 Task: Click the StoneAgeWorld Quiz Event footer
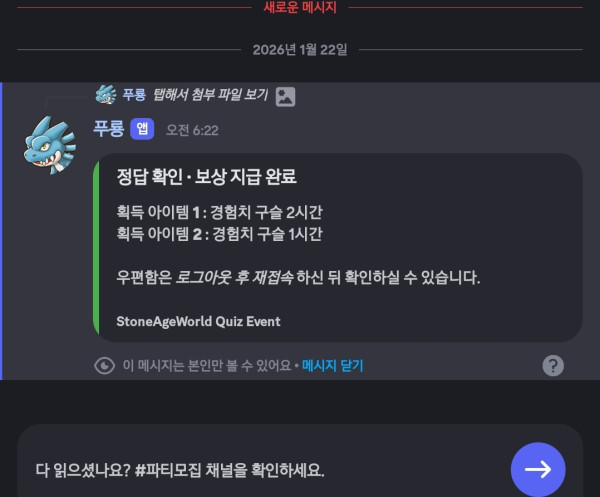click(x=198, y=321)
